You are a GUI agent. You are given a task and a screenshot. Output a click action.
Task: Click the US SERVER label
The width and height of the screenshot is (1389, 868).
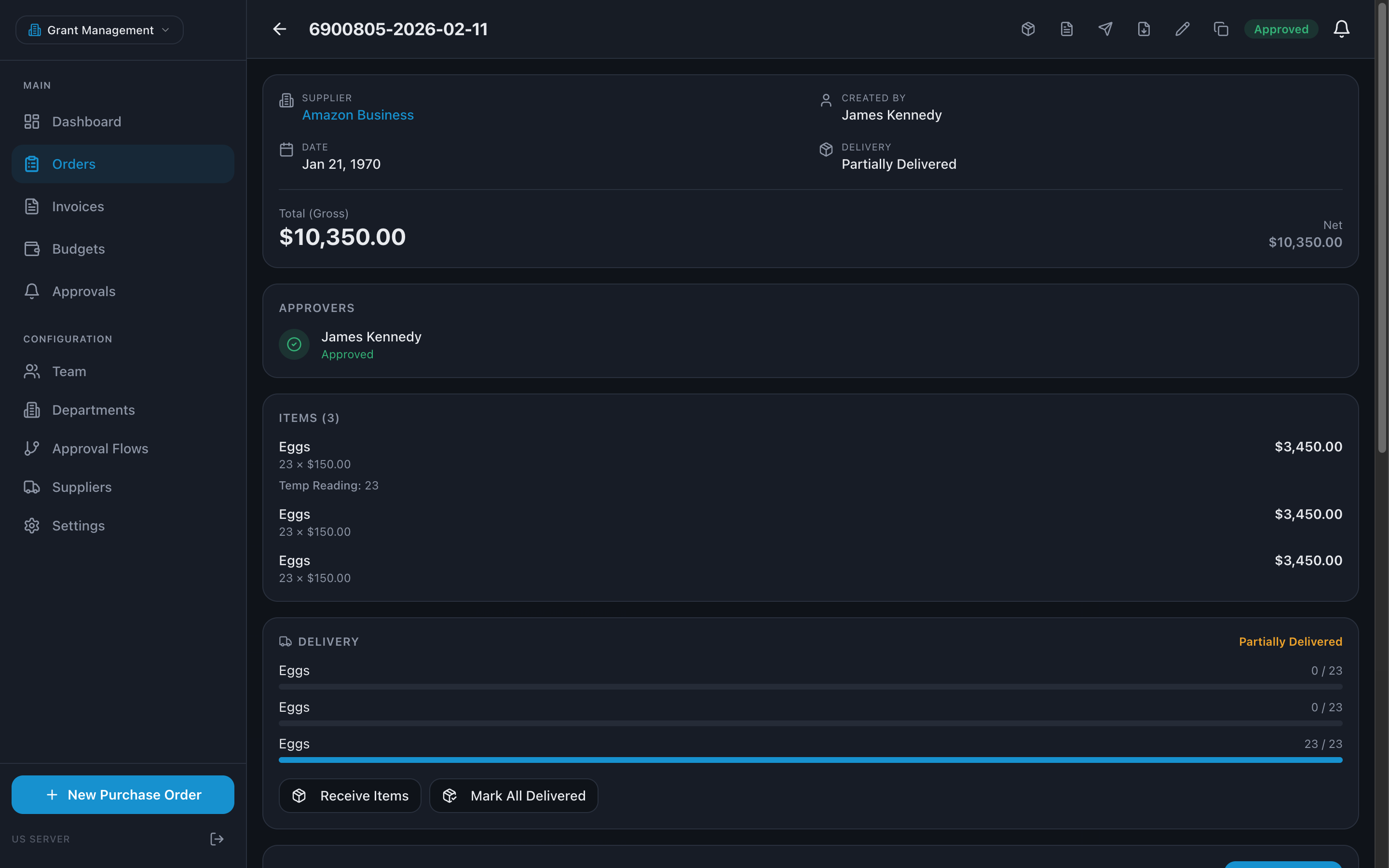tap(41, 839)
